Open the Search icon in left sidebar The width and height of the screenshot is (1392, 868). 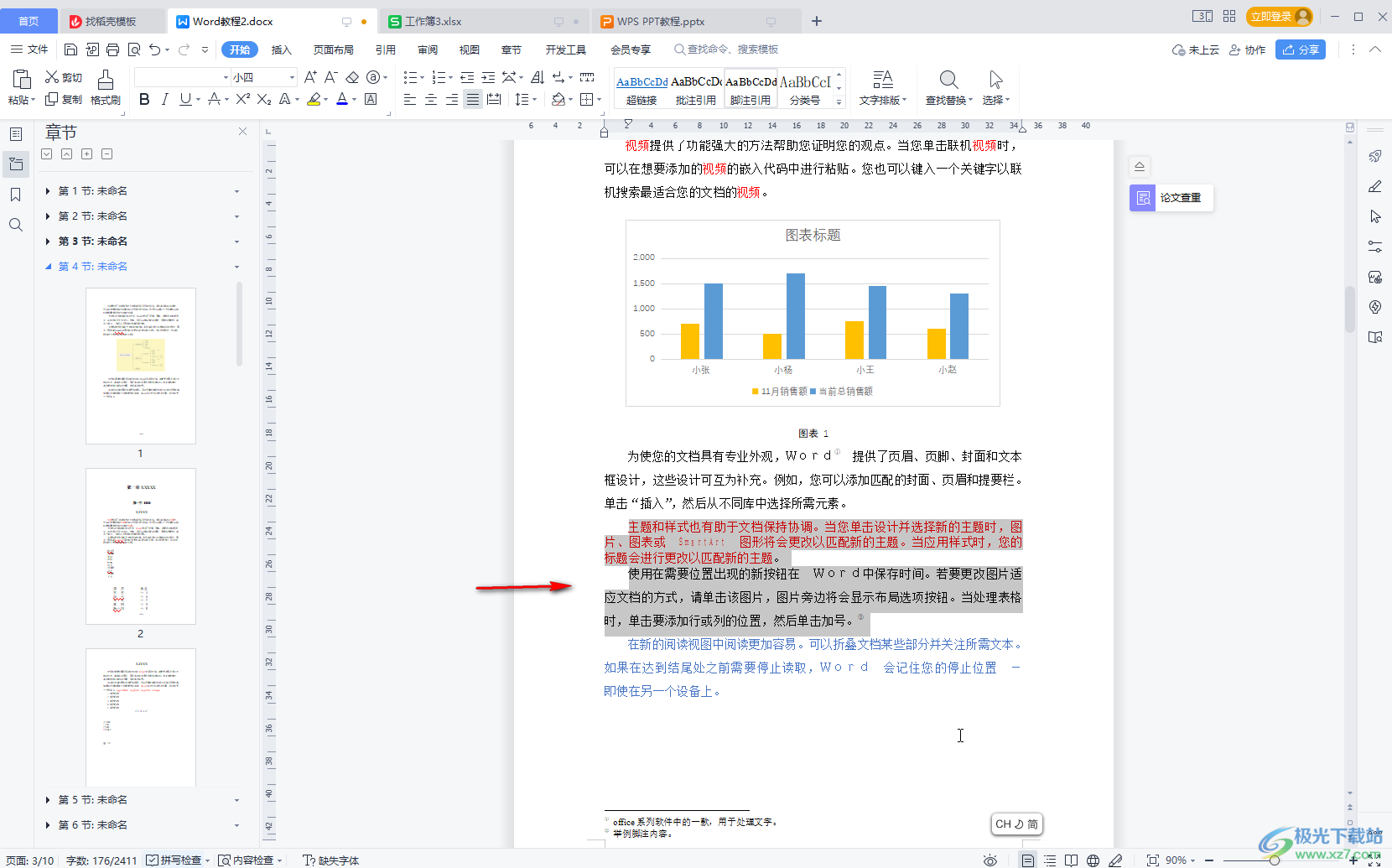click(16, 225)
